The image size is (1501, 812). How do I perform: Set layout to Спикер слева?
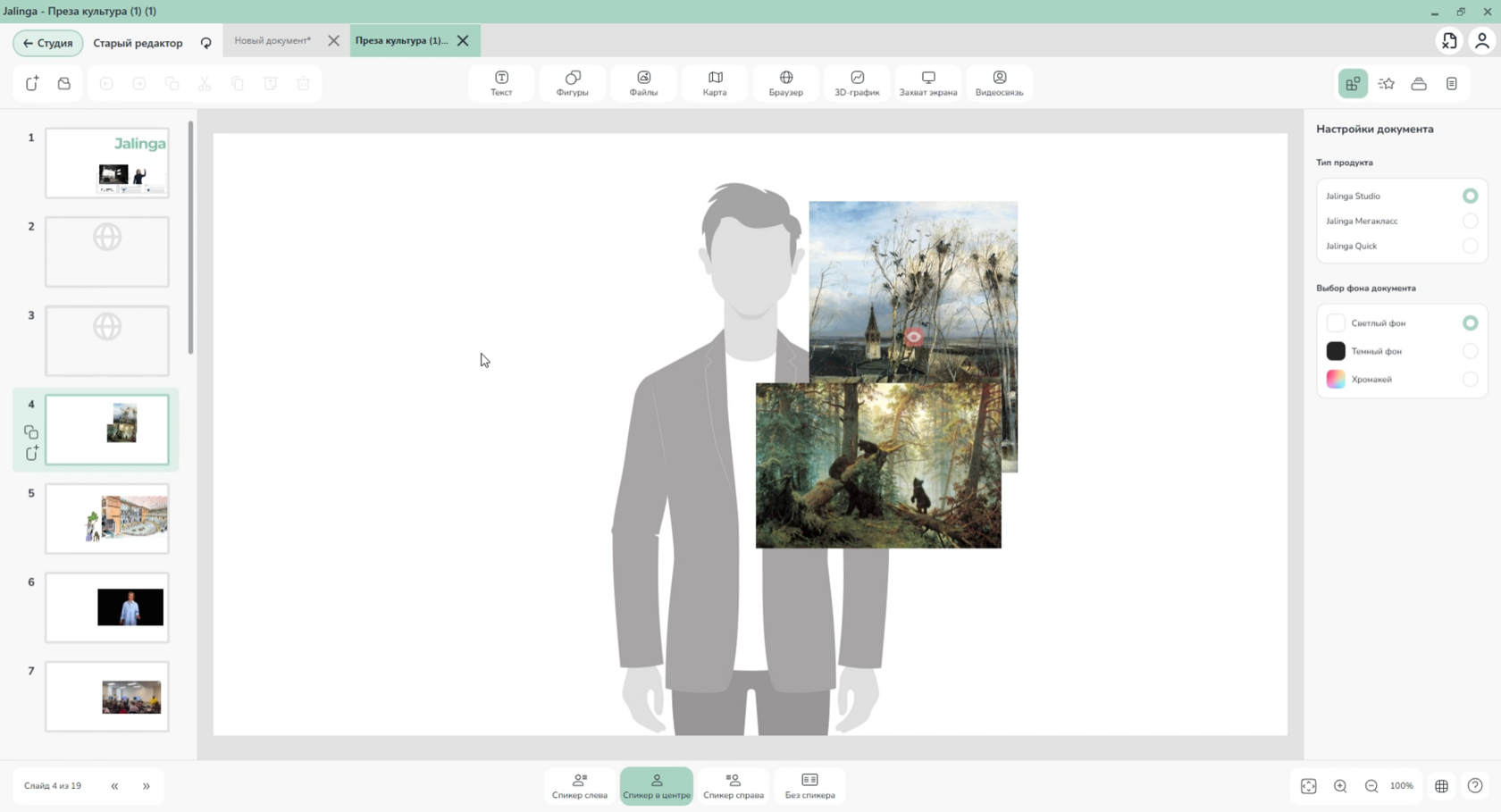tap(580, 786)
